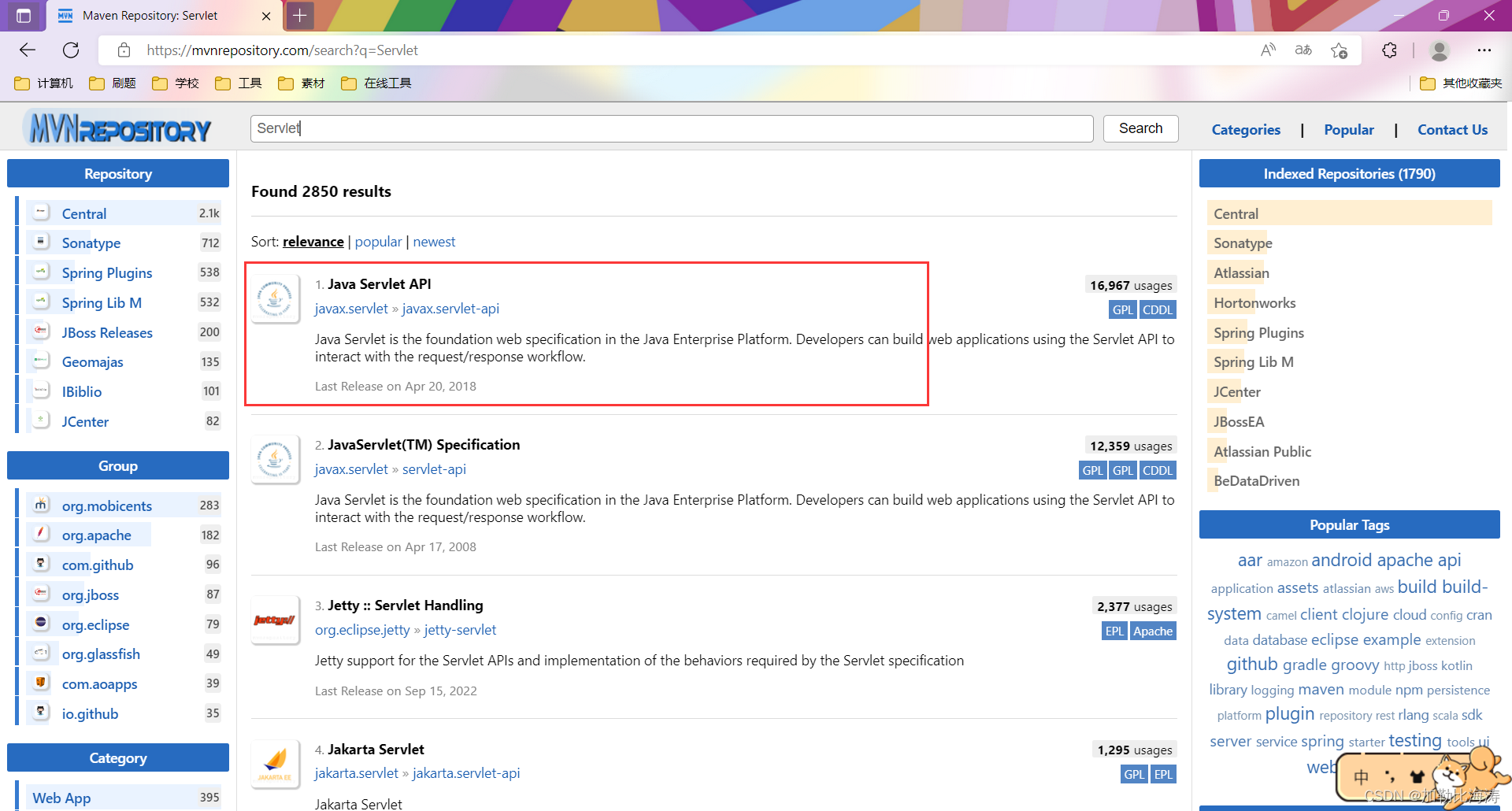The height and width of the screenshot is (811, 1512).
Task: Open the Java Servlet API result title
Action: (380, 284)
